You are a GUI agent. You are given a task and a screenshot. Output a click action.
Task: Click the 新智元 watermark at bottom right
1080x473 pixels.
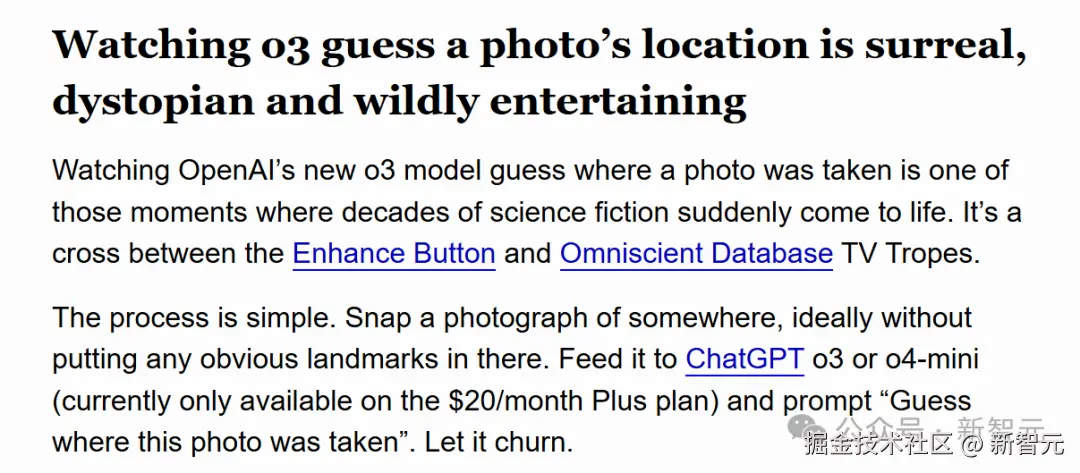(x=1027, y=446)
